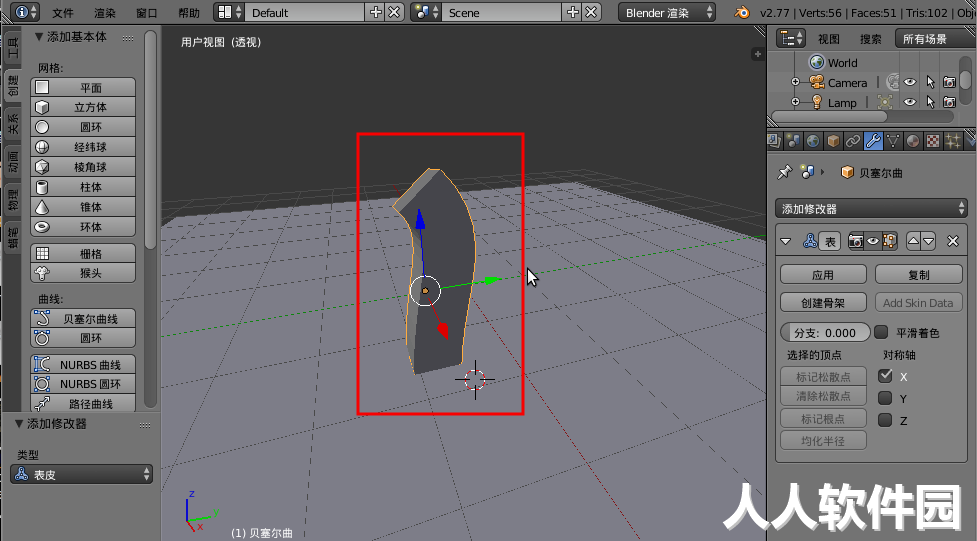Enable the Smooth Shading (平滑着色) checkbox
The image size is (977, 541).
click(x=881, y=332)
